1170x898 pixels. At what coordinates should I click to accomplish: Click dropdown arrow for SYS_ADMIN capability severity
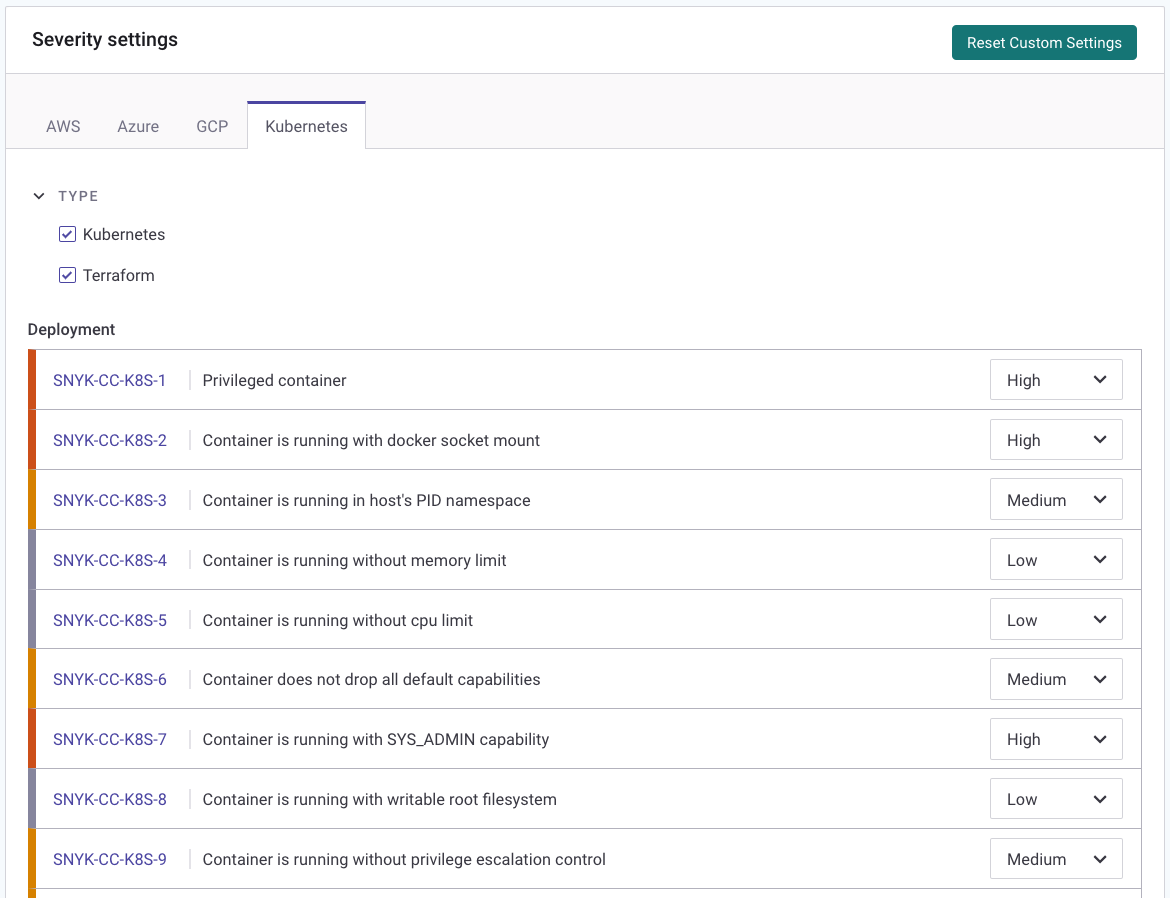pos(1100,739)
